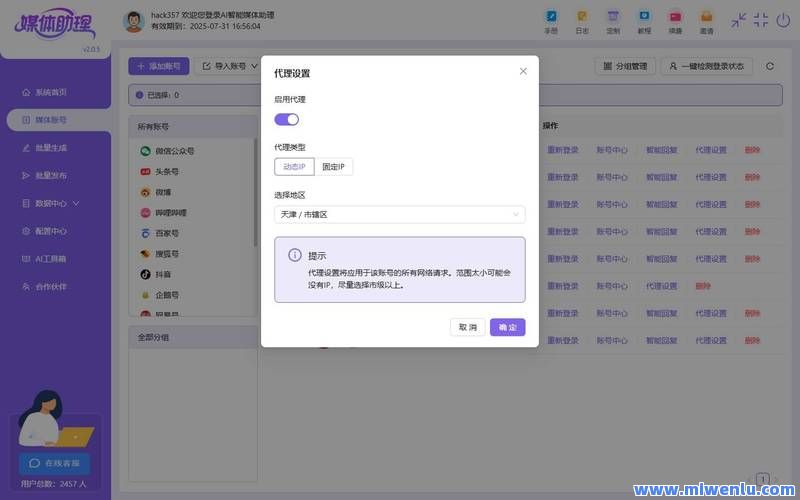Click the hack357 user avatar
The height and width of the screenshot is (500, 800).
pyautogui.click(x=134, y=21)
